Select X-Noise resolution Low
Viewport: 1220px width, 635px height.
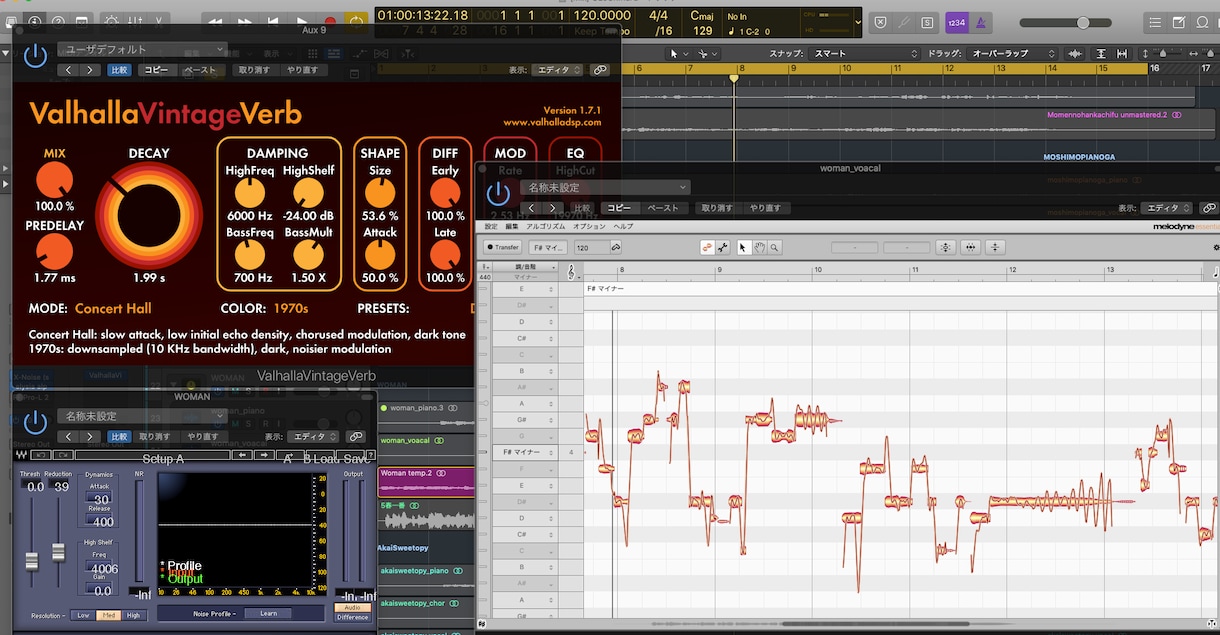point(83,615)
